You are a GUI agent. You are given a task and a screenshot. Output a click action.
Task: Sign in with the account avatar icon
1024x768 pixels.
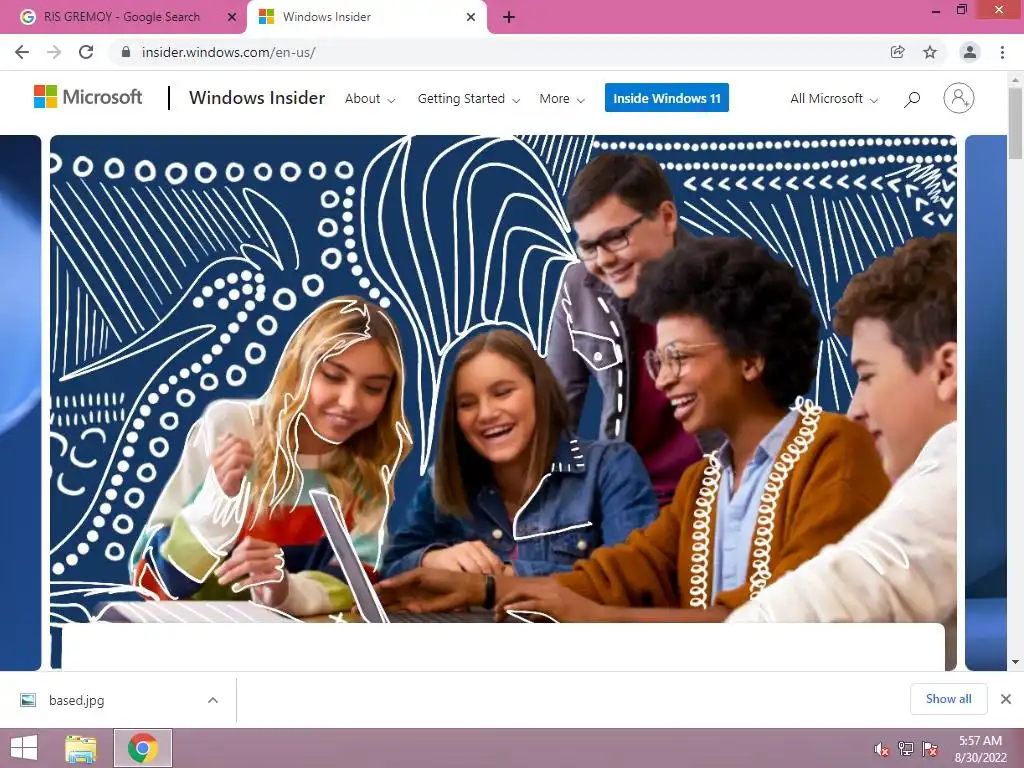[x=959, y=98]
